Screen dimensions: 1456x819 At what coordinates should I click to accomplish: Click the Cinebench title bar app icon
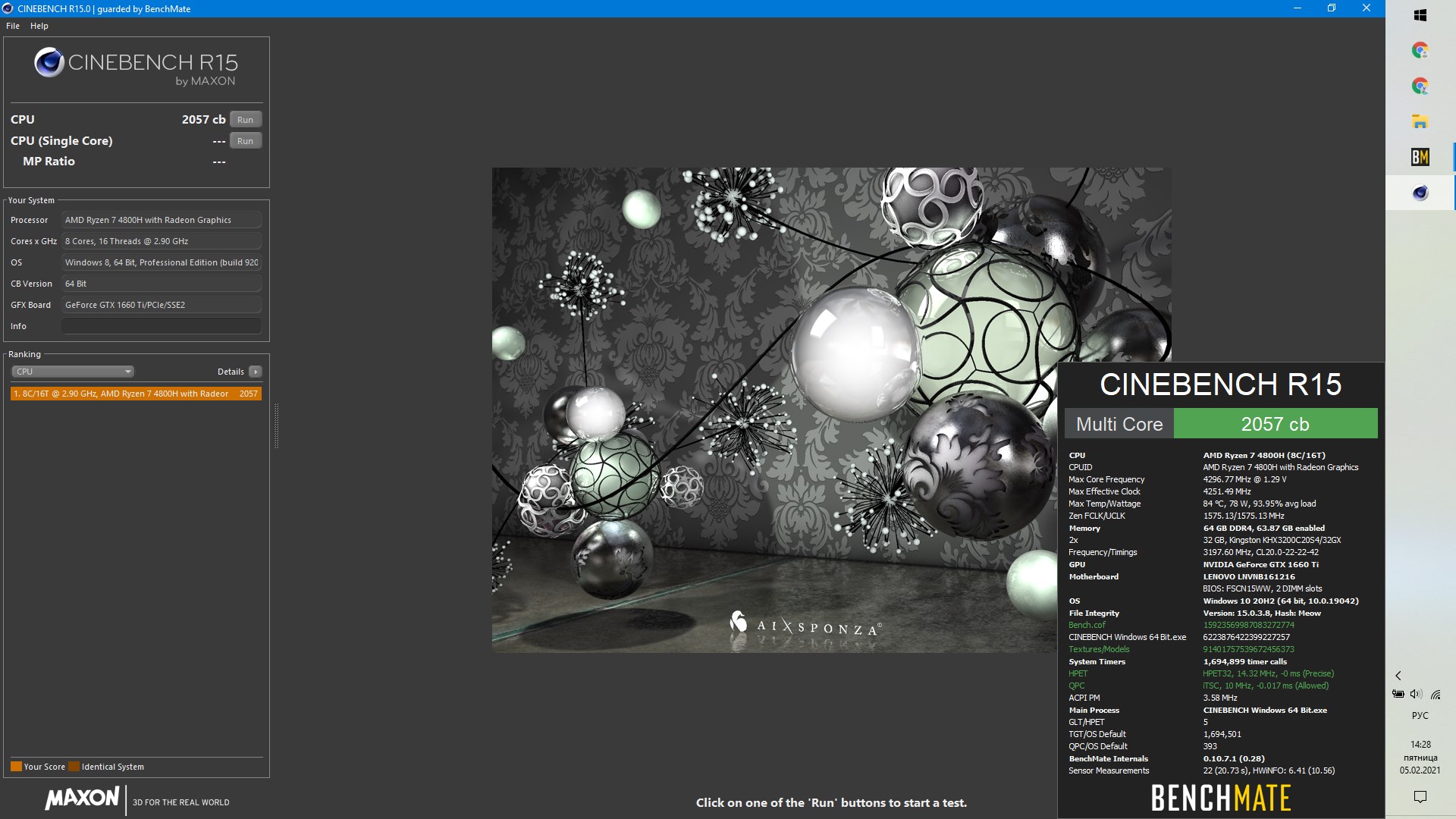point(8,8)
